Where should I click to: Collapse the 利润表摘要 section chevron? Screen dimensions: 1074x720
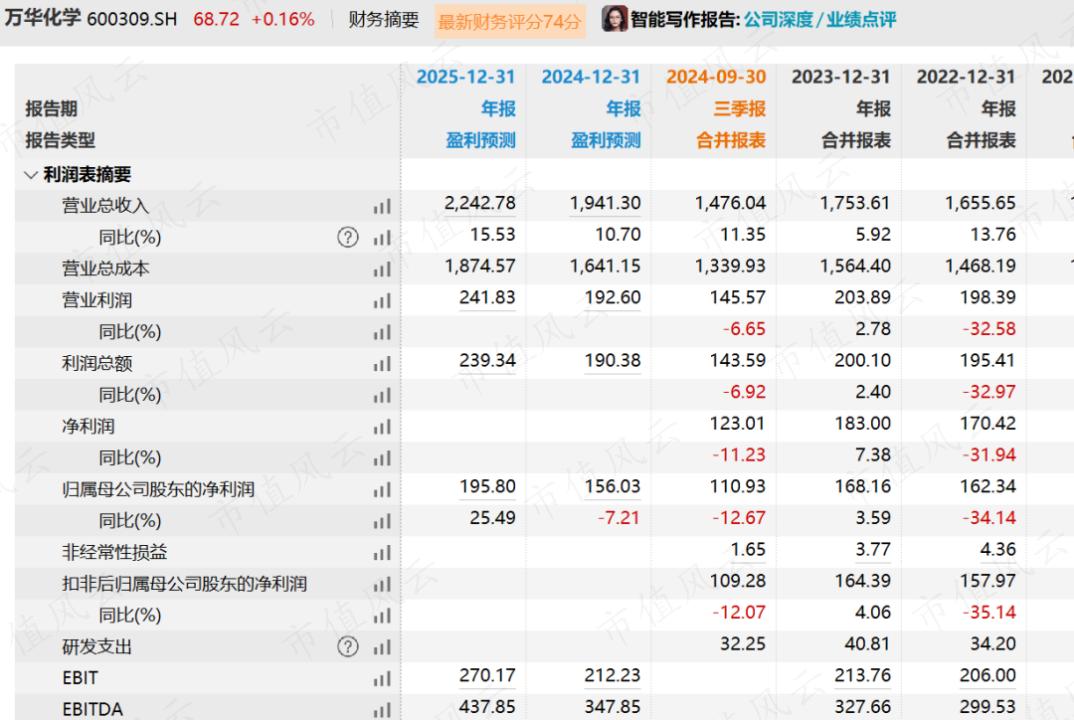30,175
